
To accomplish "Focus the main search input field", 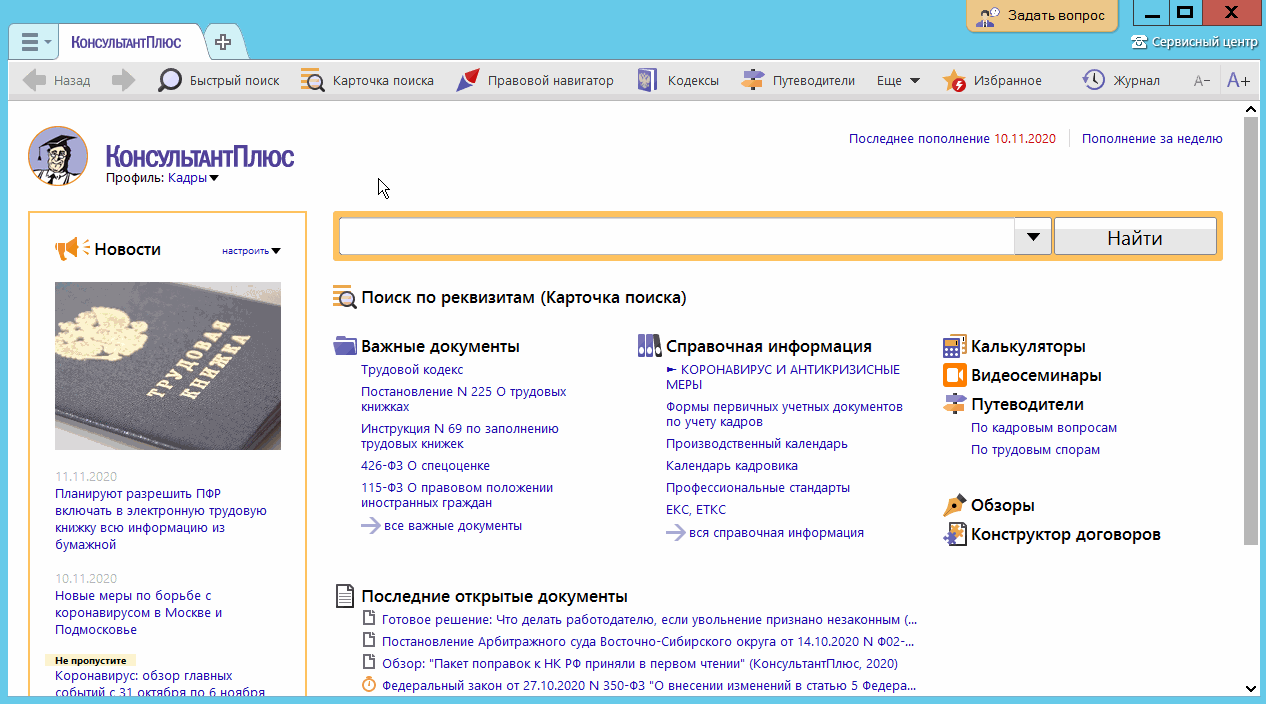I will tap(677, 236).
